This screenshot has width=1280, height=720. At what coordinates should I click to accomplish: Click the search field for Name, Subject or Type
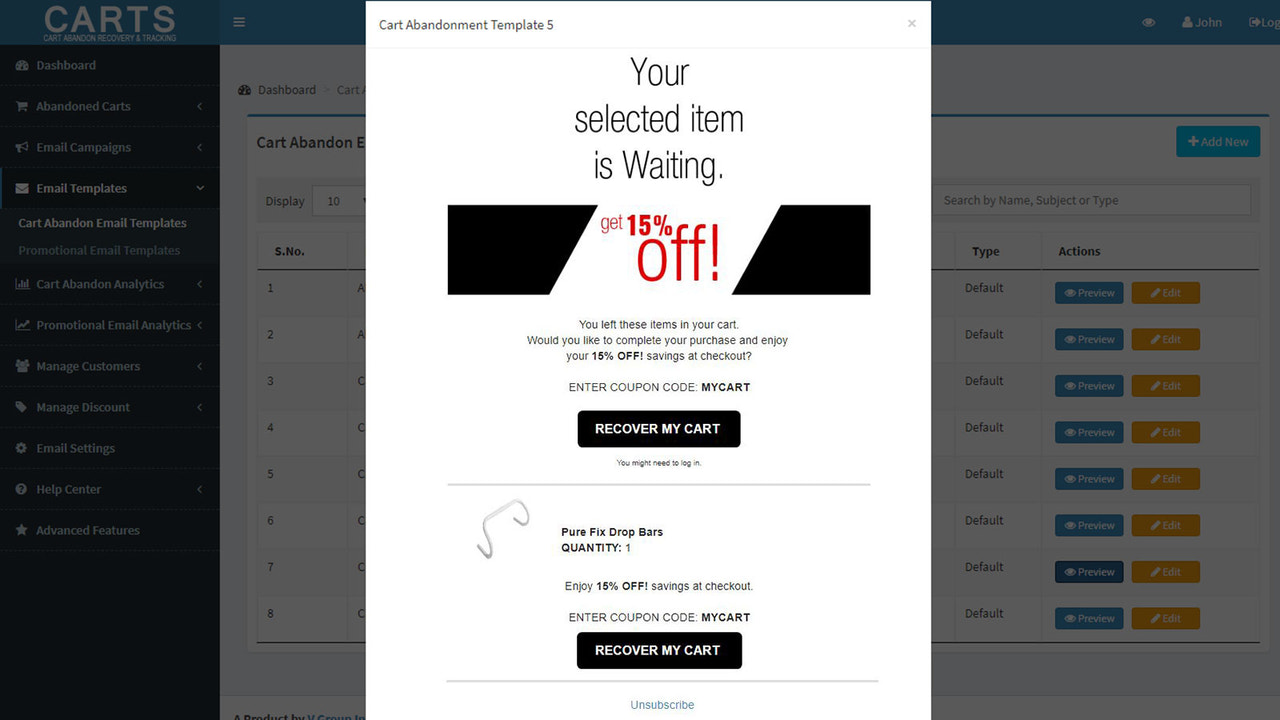click(1090, 200)
